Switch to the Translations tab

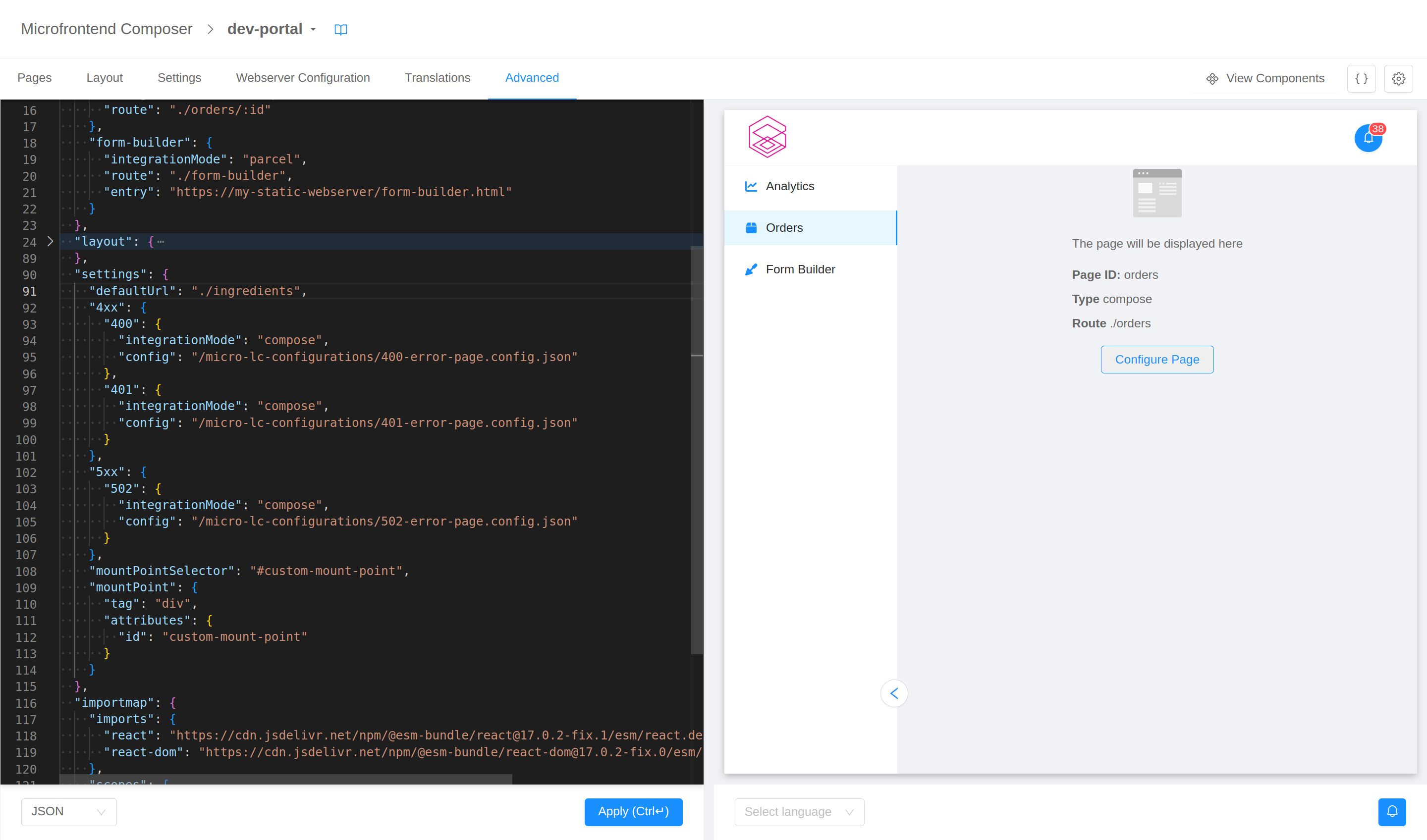point(437,78)
